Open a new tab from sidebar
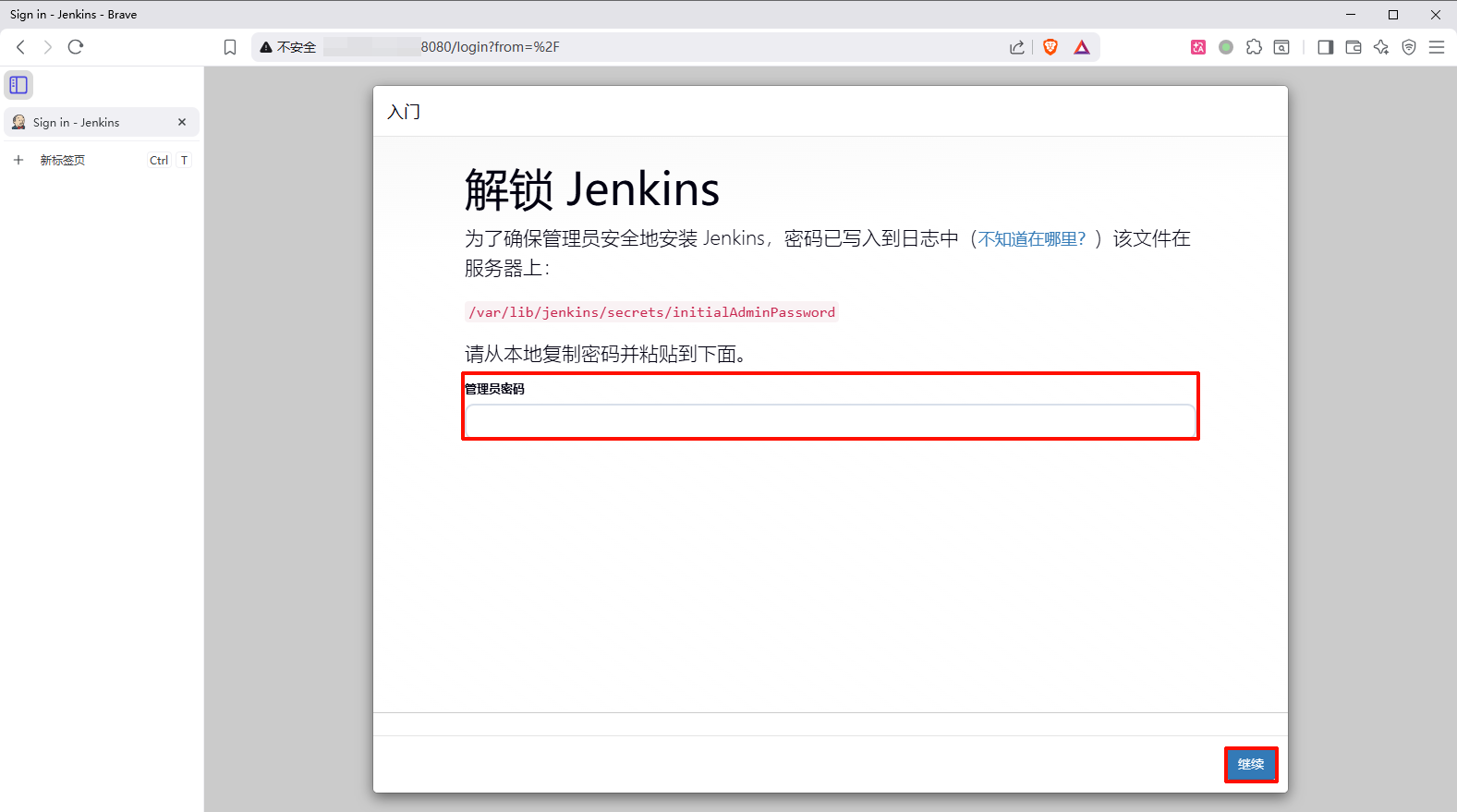The width and height of the screenshot is (1457, 812). tap(62, 160)
